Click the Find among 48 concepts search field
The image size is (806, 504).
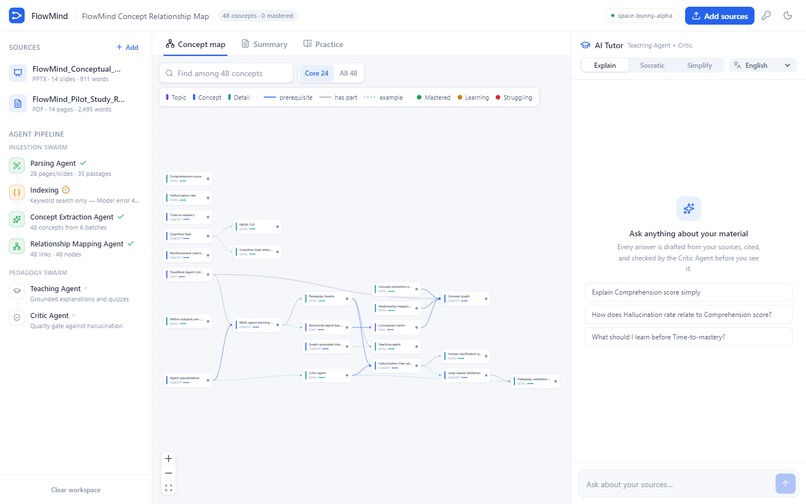(x=226, y=73)
